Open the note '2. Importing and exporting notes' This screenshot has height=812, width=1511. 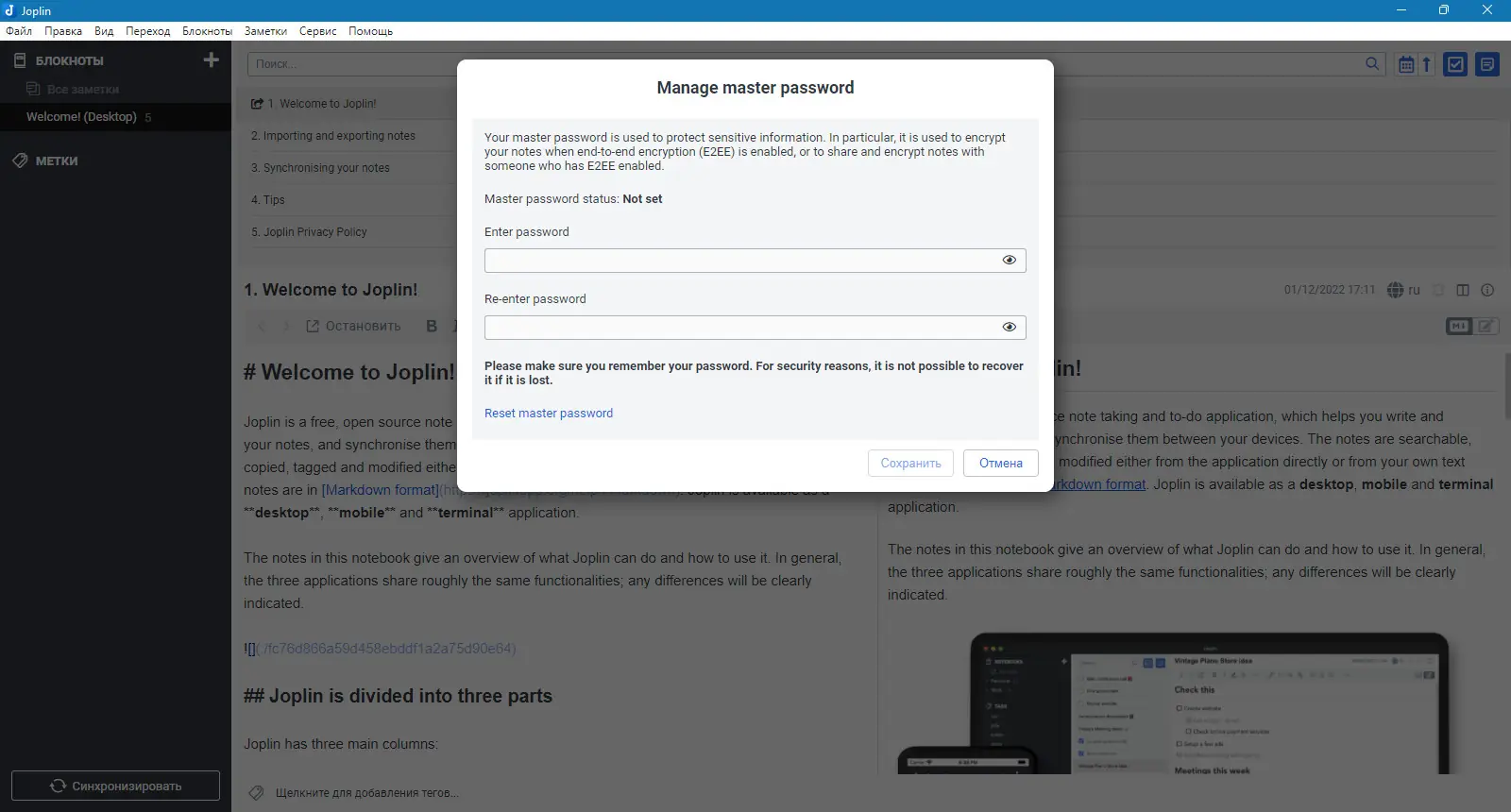click(333, 136)
